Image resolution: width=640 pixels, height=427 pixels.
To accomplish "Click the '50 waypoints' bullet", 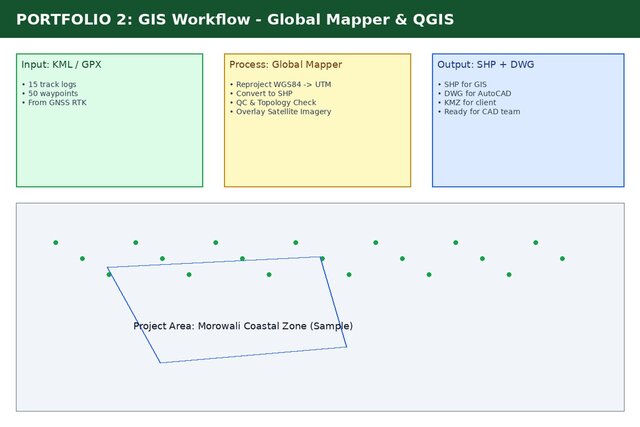I will [50, 93].
